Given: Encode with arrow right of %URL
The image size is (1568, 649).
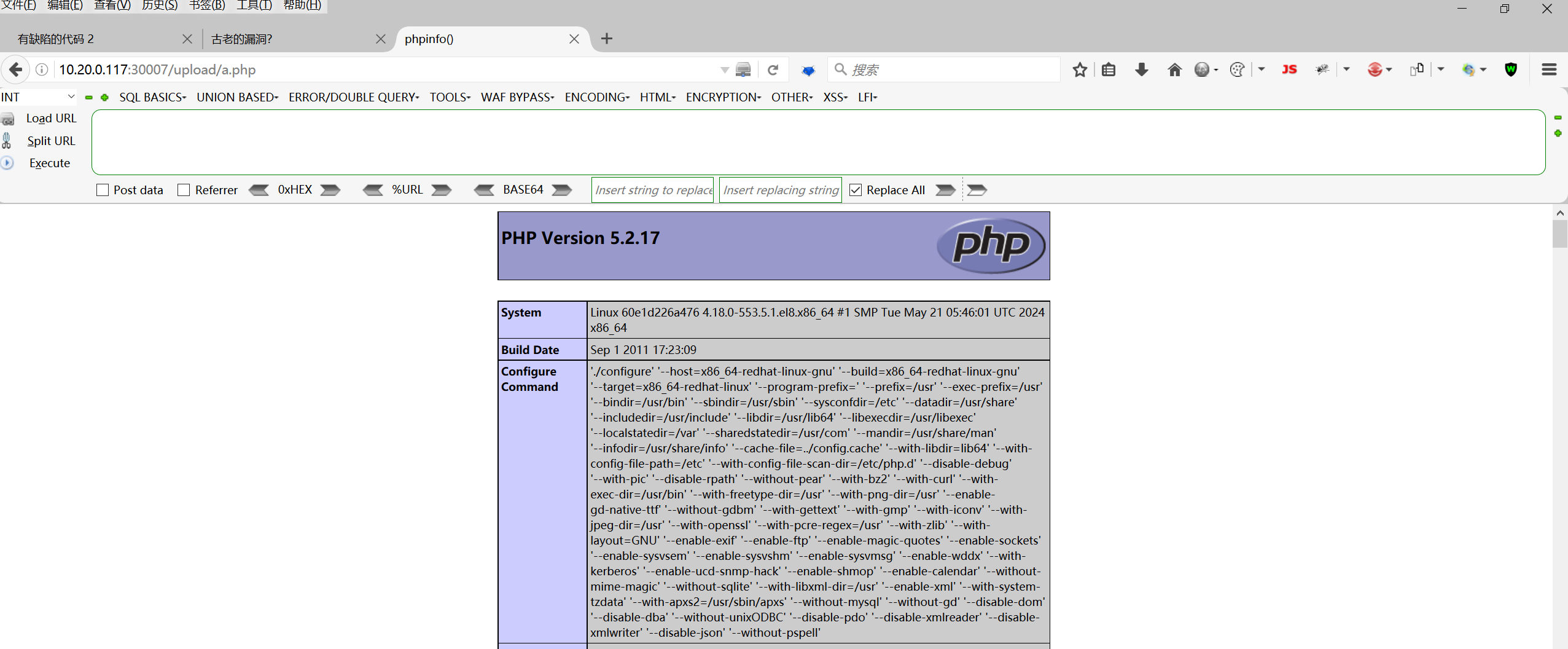Looking at the screenshot, I should point(442,190).
